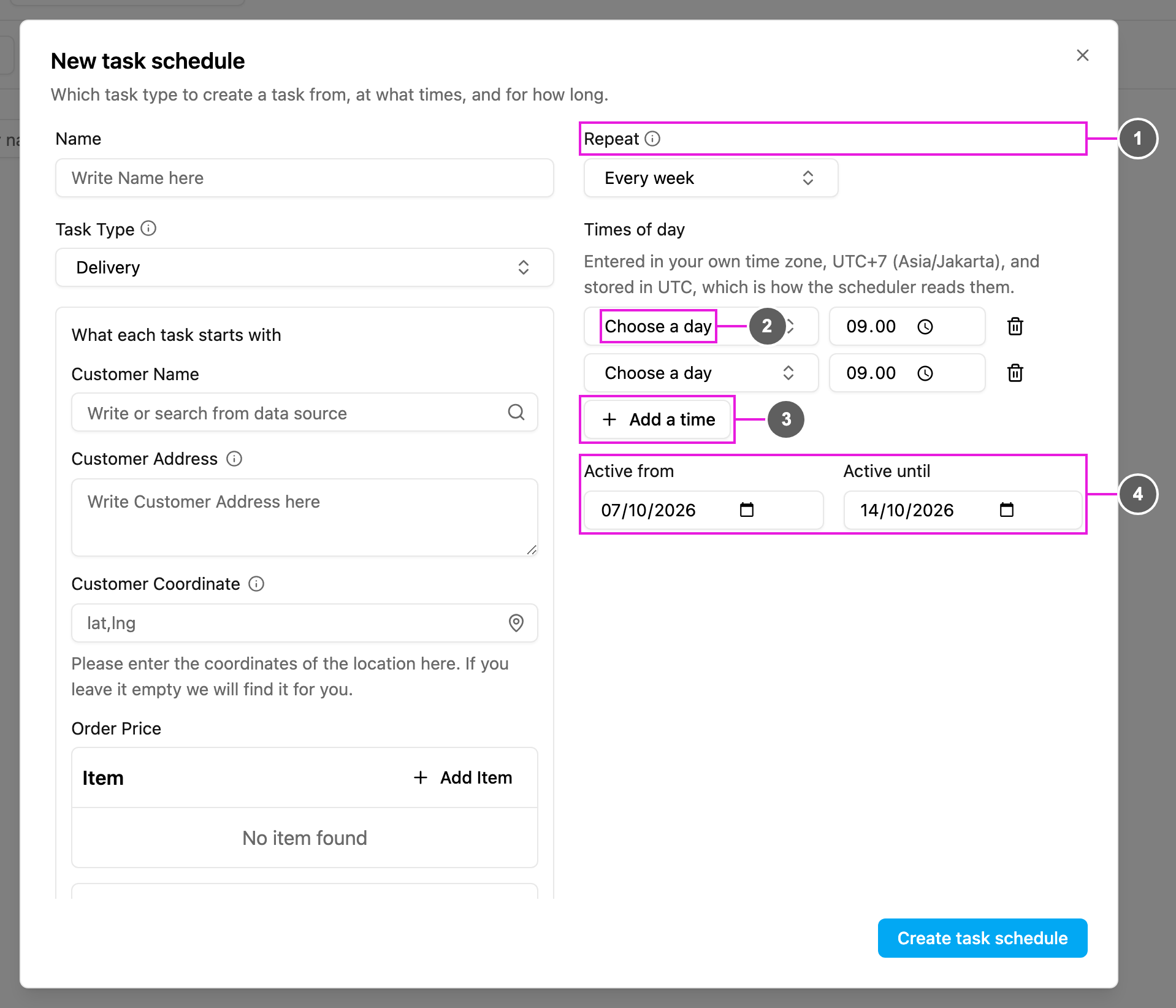Click the Add a time button
This screenshot has height=1008, width=1176.
(x=658, y=419)
